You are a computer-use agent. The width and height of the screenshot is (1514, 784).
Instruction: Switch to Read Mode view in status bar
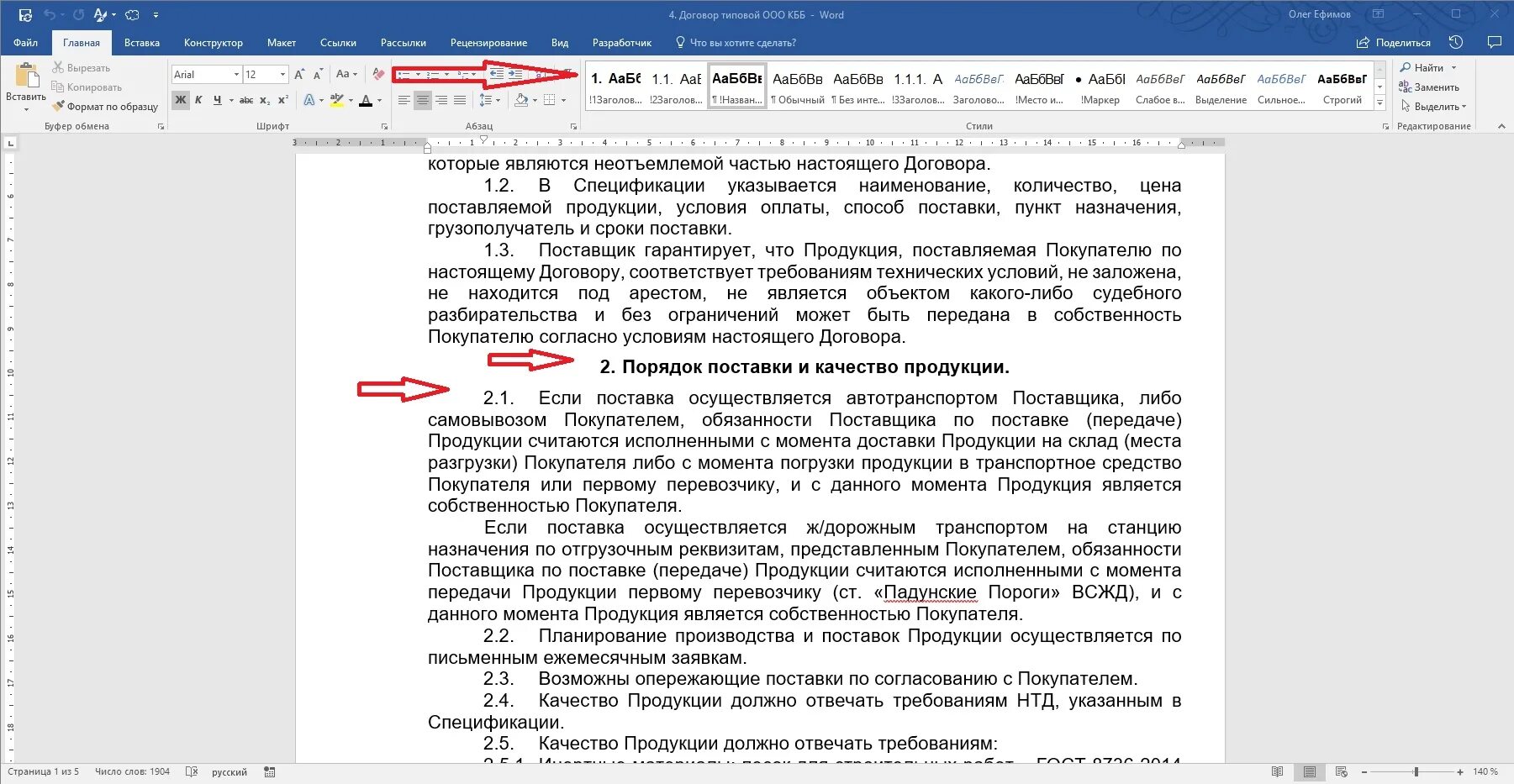[1278, 771]
